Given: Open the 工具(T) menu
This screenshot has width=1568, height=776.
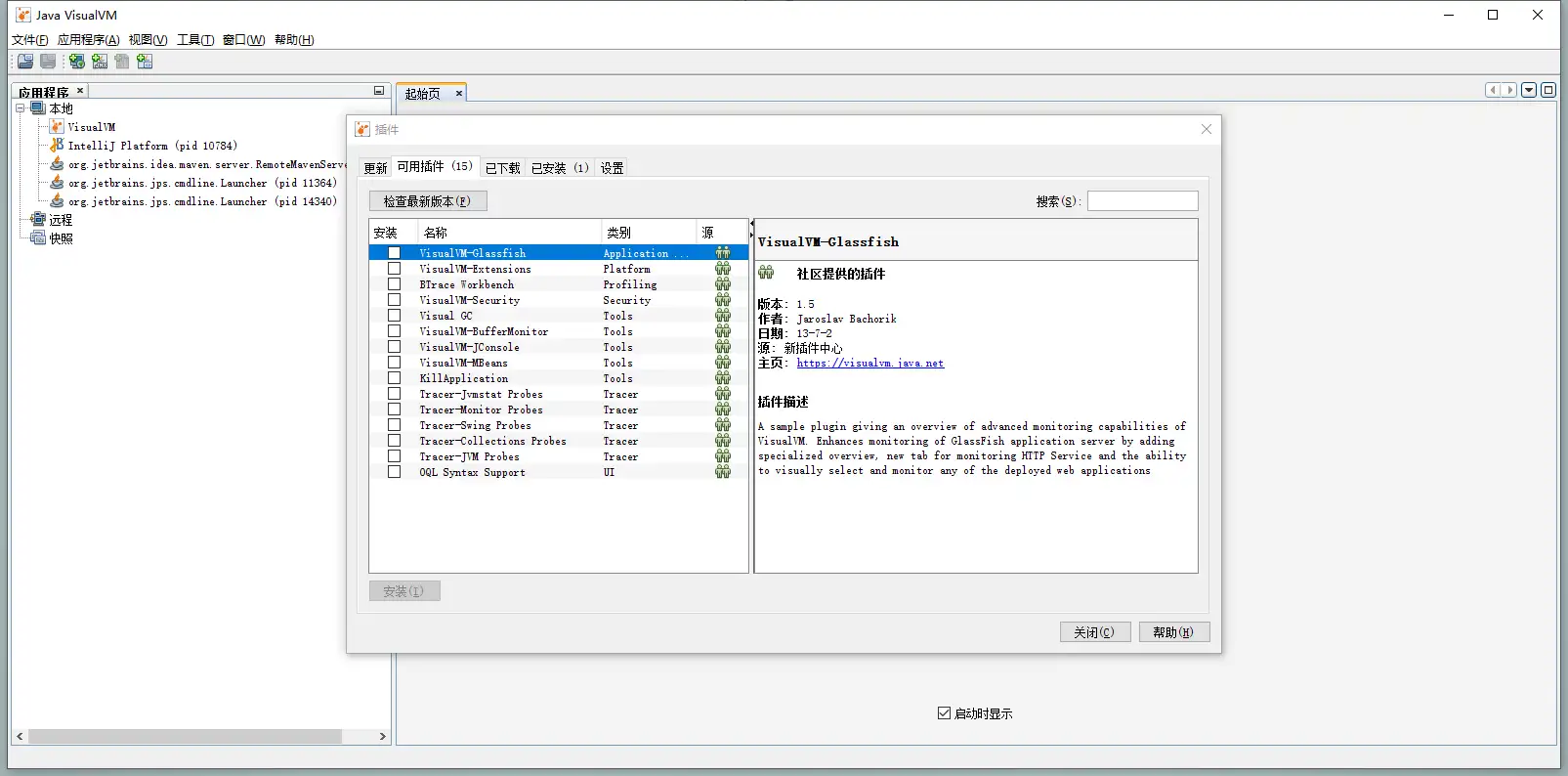Looking at the screenshot, I should (x=194, y=40).
